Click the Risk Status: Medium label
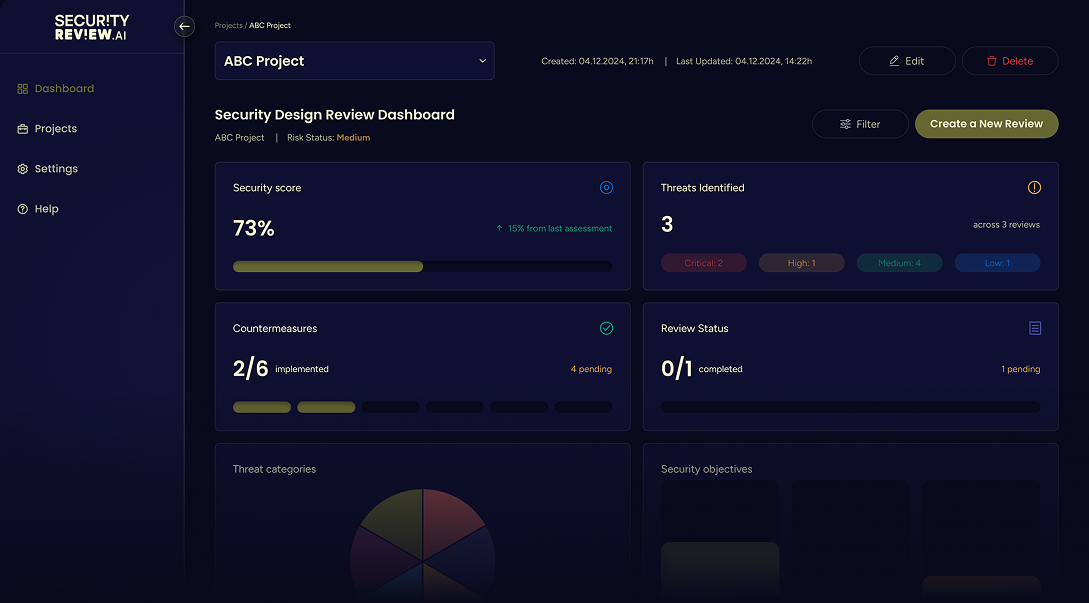Screen dimensions: 1089x603 click(329, 138)
